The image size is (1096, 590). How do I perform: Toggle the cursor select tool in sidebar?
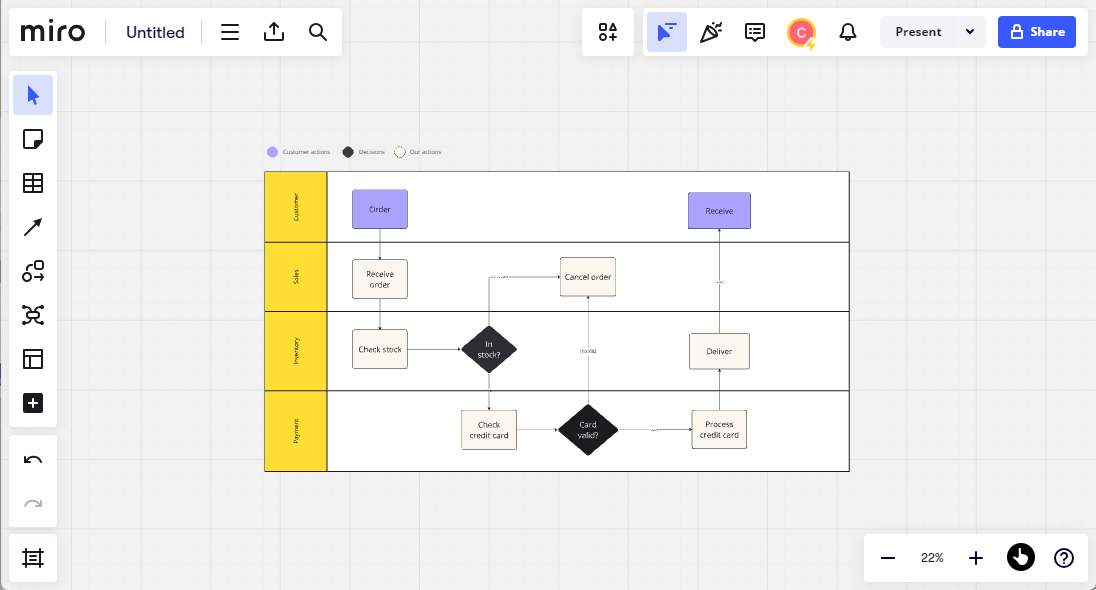pyautogui.click(x=33, y=95)
